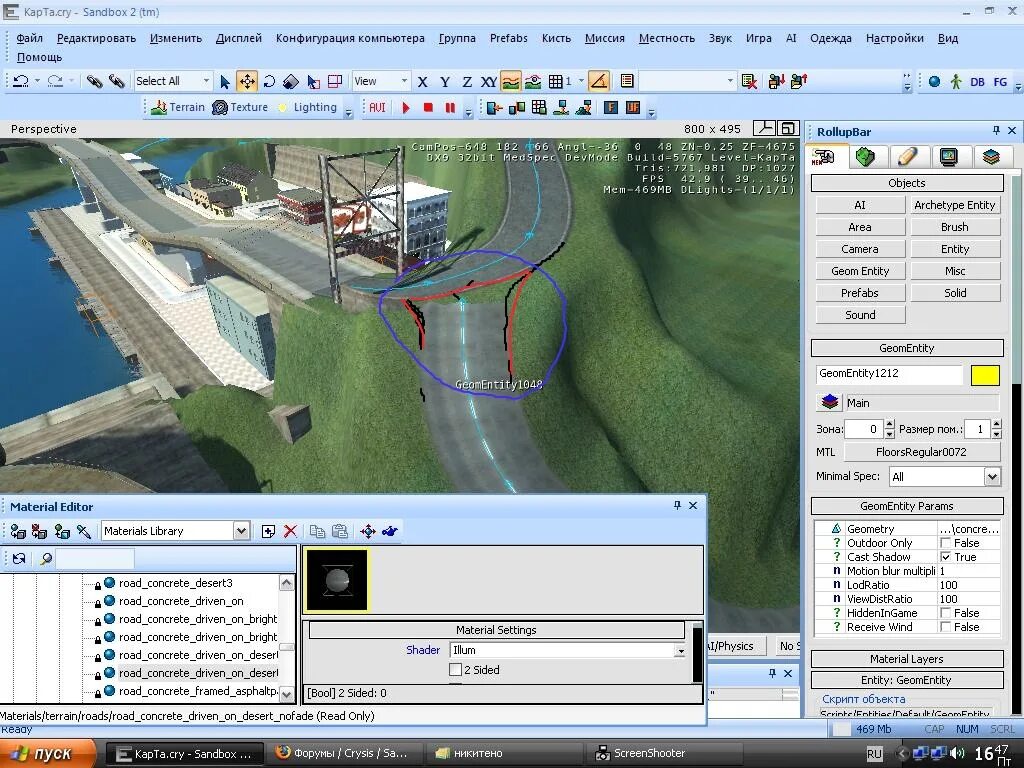Click the Brush object button
Image resolution: width=1024 pixels, height=768 pixels.
[x=955, y=227]
